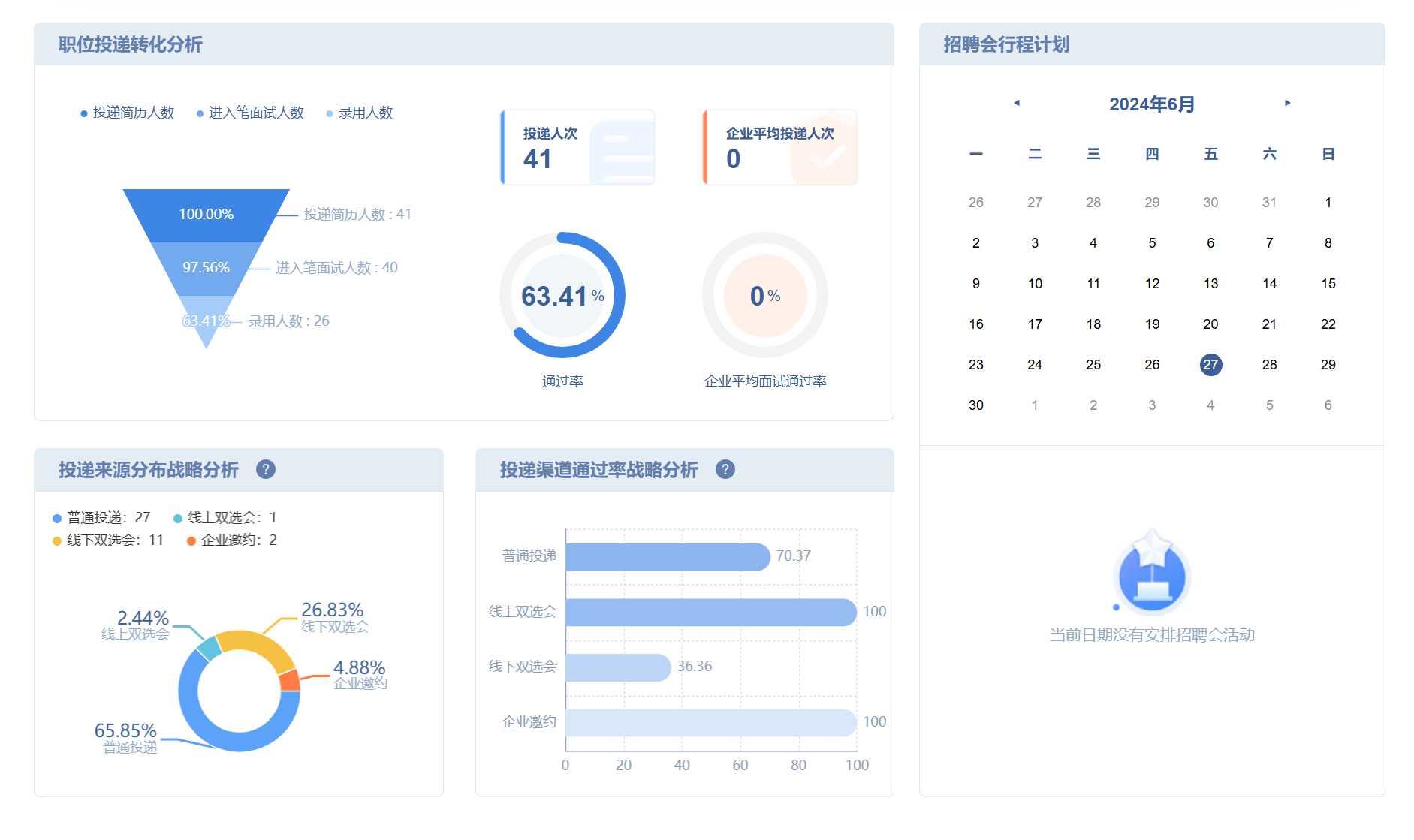The width and height of the screenshot is (1414, 840).
Task: Toggle 进入笔面试人数 legend item
Action: click(250, 113)
